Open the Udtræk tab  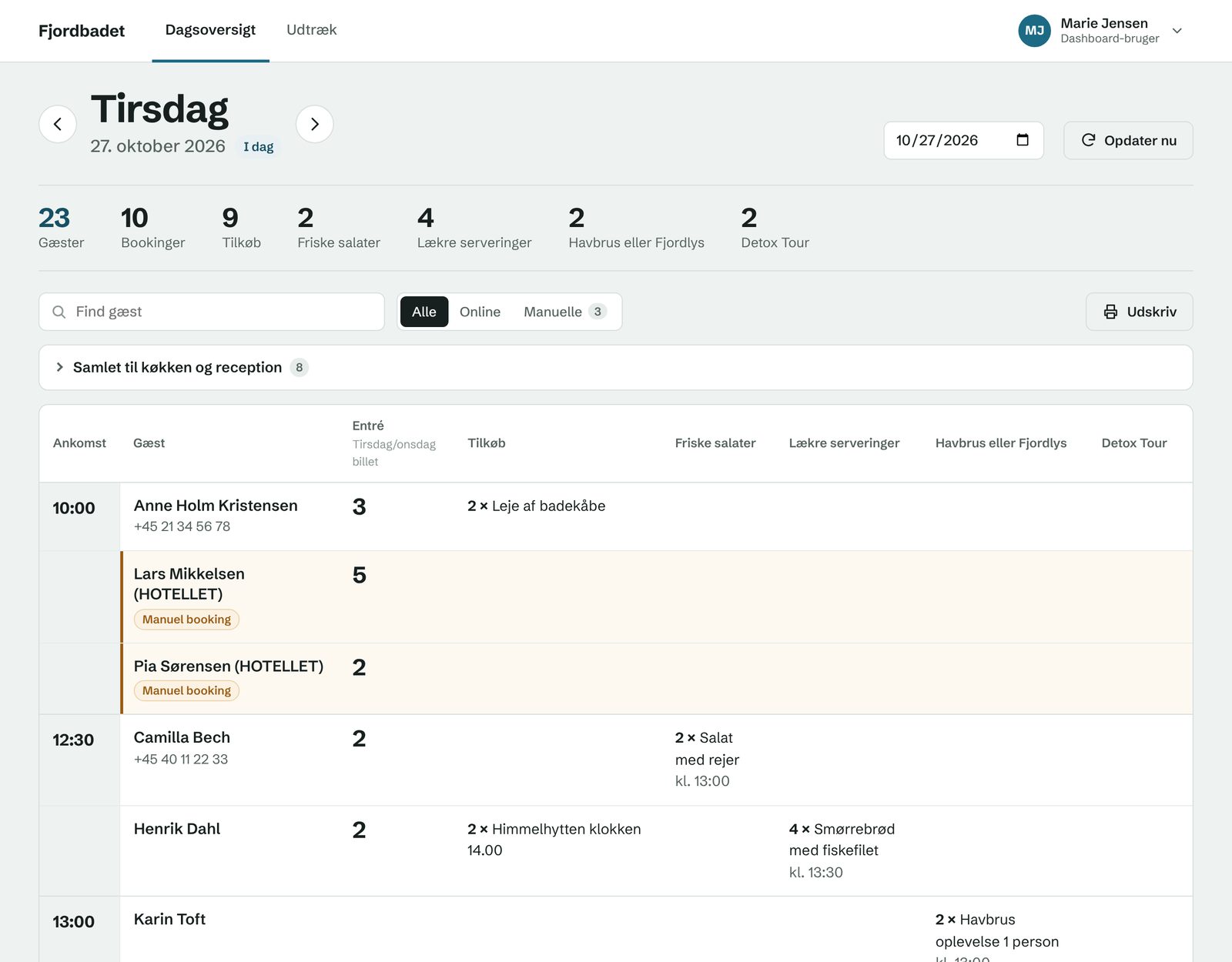tap(311, 30)
